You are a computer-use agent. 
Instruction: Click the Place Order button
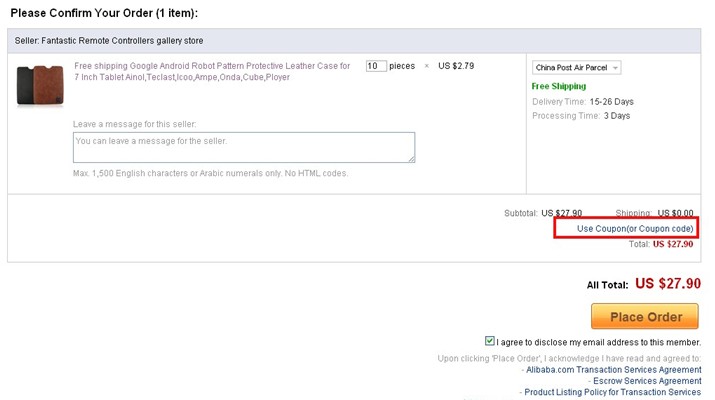click(x=645, y=316)
